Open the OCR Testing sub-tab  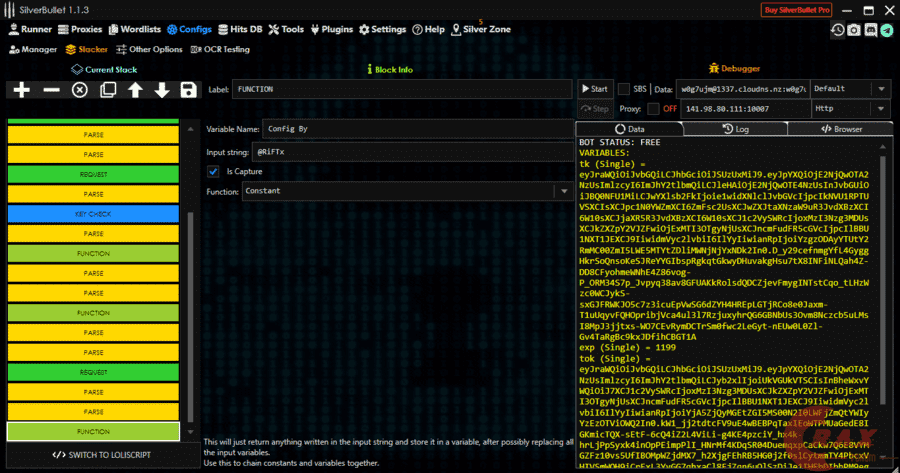click(220, 49)
